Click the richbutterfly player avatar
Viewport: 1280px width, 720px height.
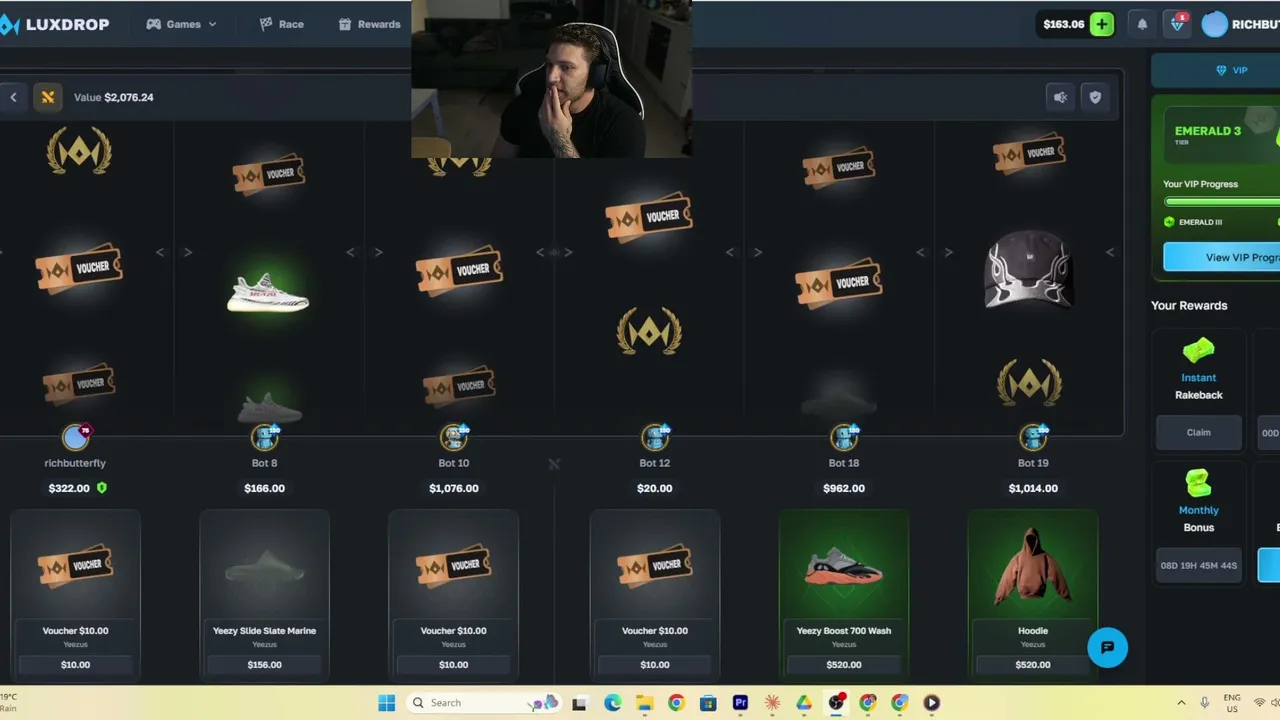click(75, 437)
